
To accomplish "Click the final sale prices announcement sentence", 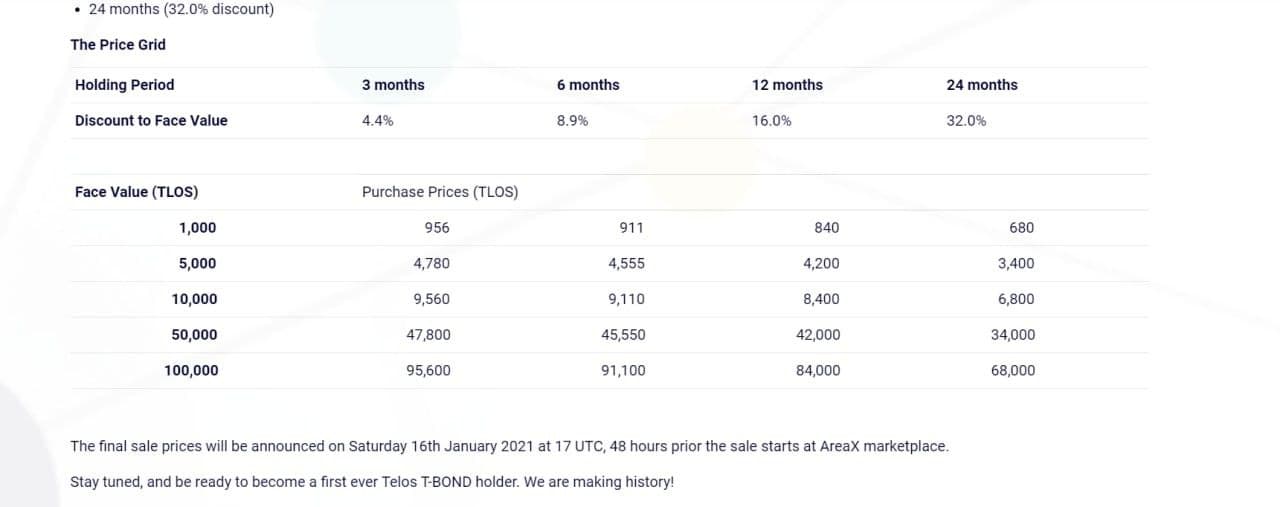I will (509, 446).
